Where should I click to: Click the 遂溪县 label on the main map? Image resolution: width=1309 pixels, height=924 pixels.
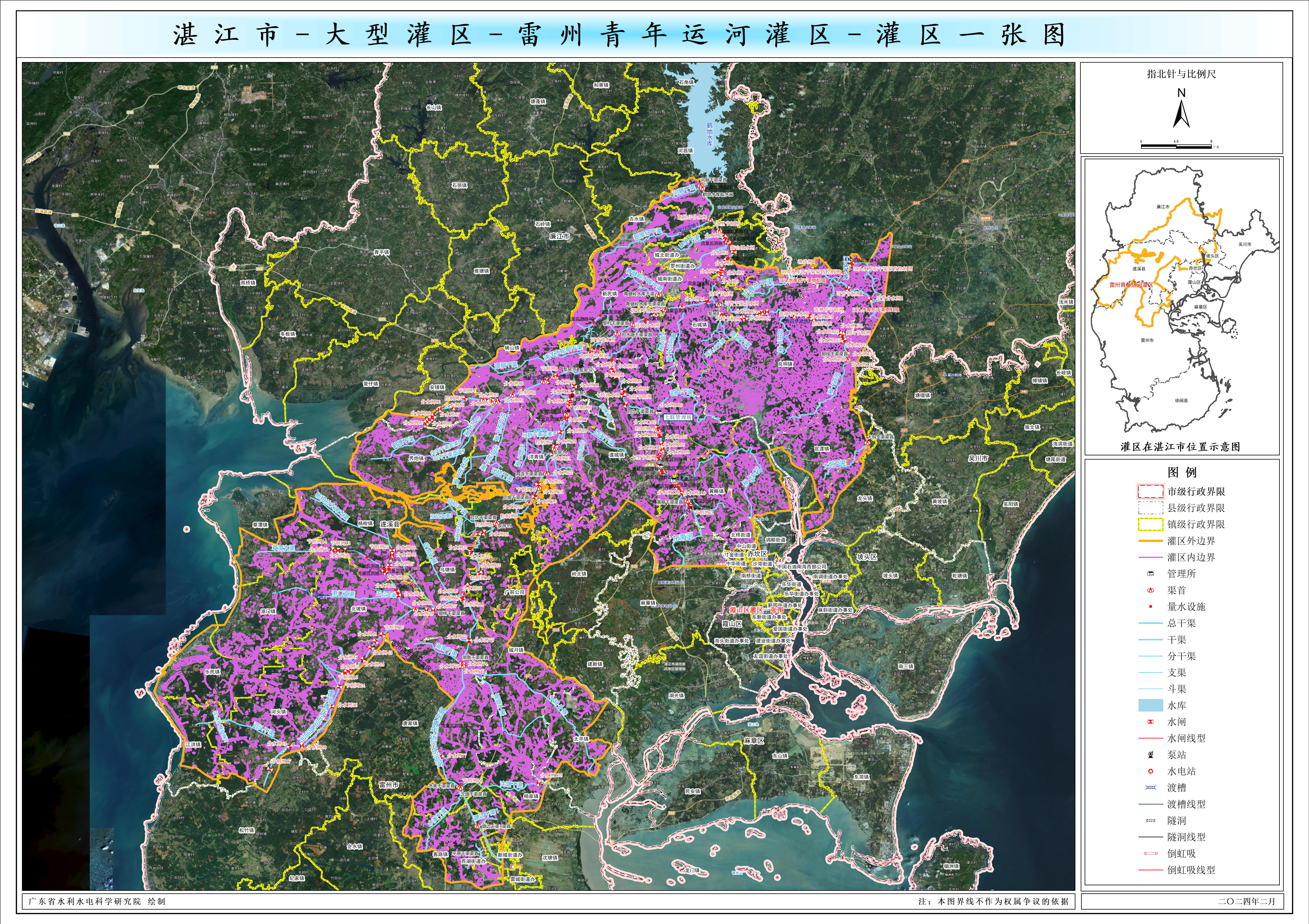click(x=390, y=524)
